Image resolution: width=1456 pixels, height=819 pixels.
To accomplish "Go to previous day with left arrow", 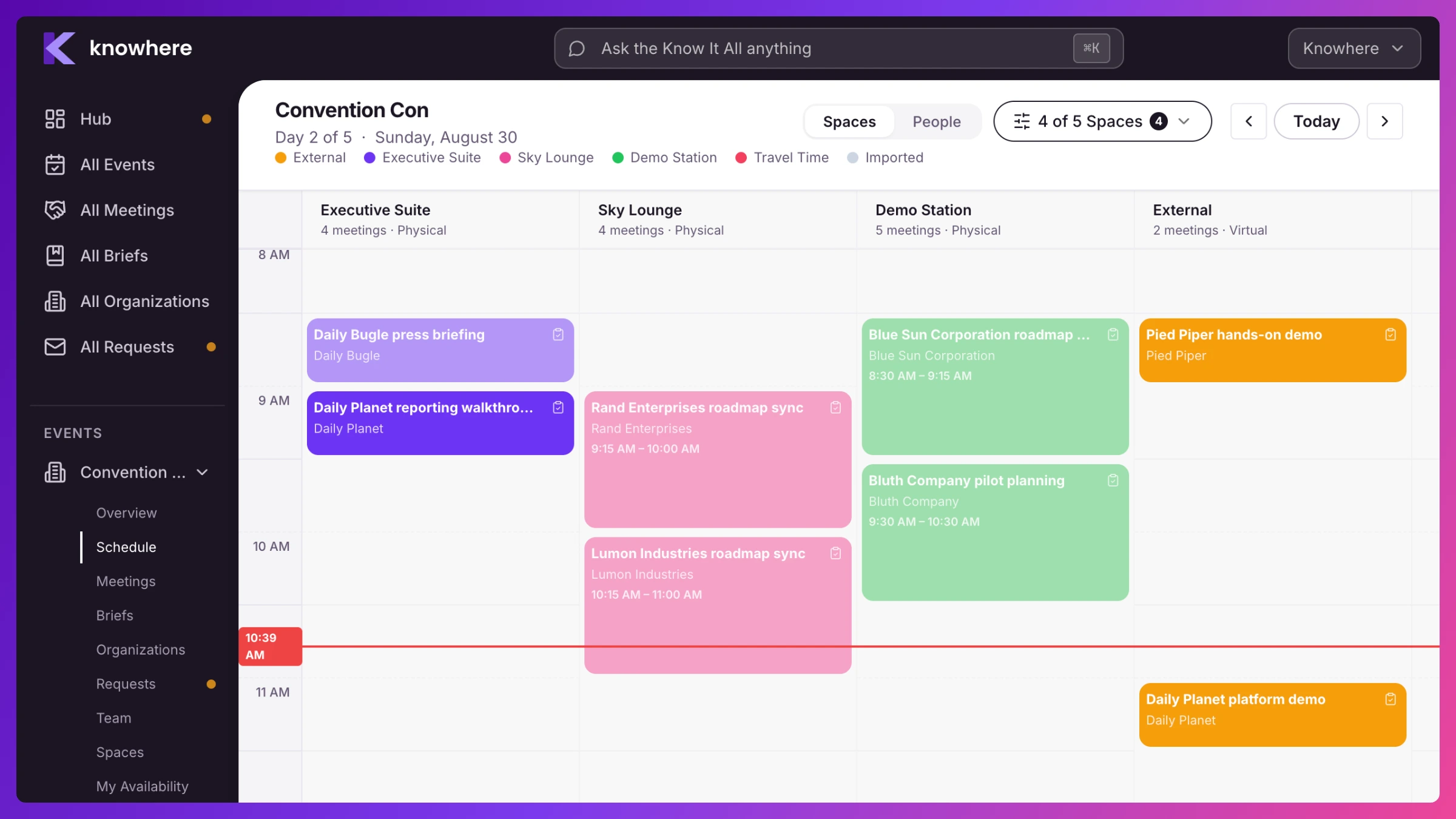I will [1249, 121].
